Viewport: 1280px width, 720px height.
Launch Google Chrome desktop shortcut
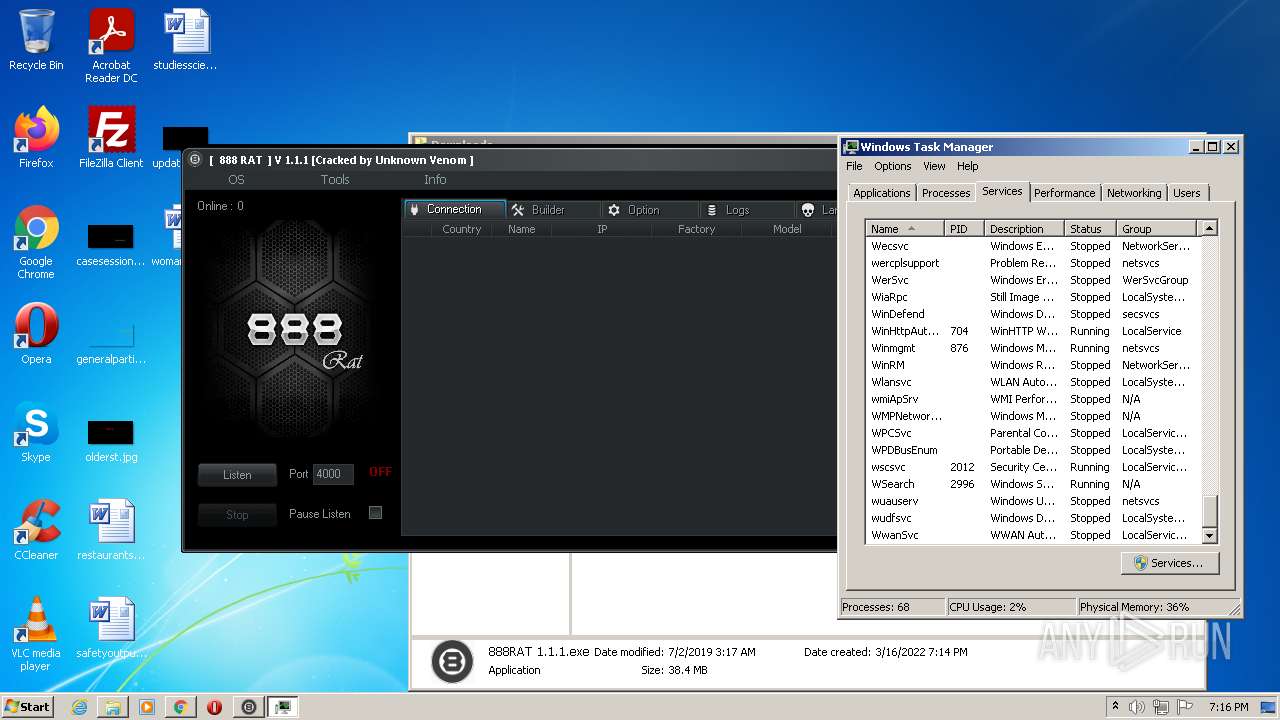click(36, 242)
